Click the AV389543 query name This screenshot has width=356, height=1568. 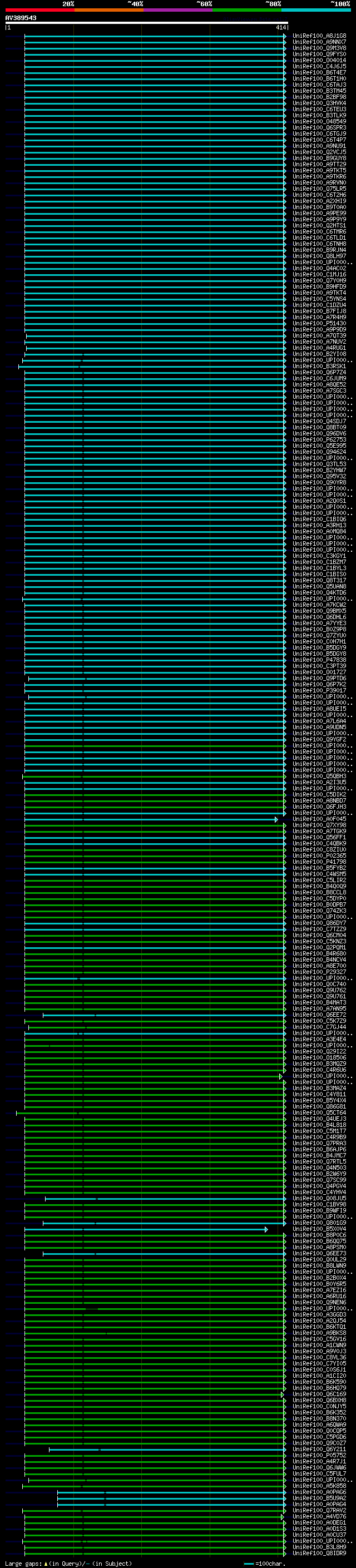point(21,18)
